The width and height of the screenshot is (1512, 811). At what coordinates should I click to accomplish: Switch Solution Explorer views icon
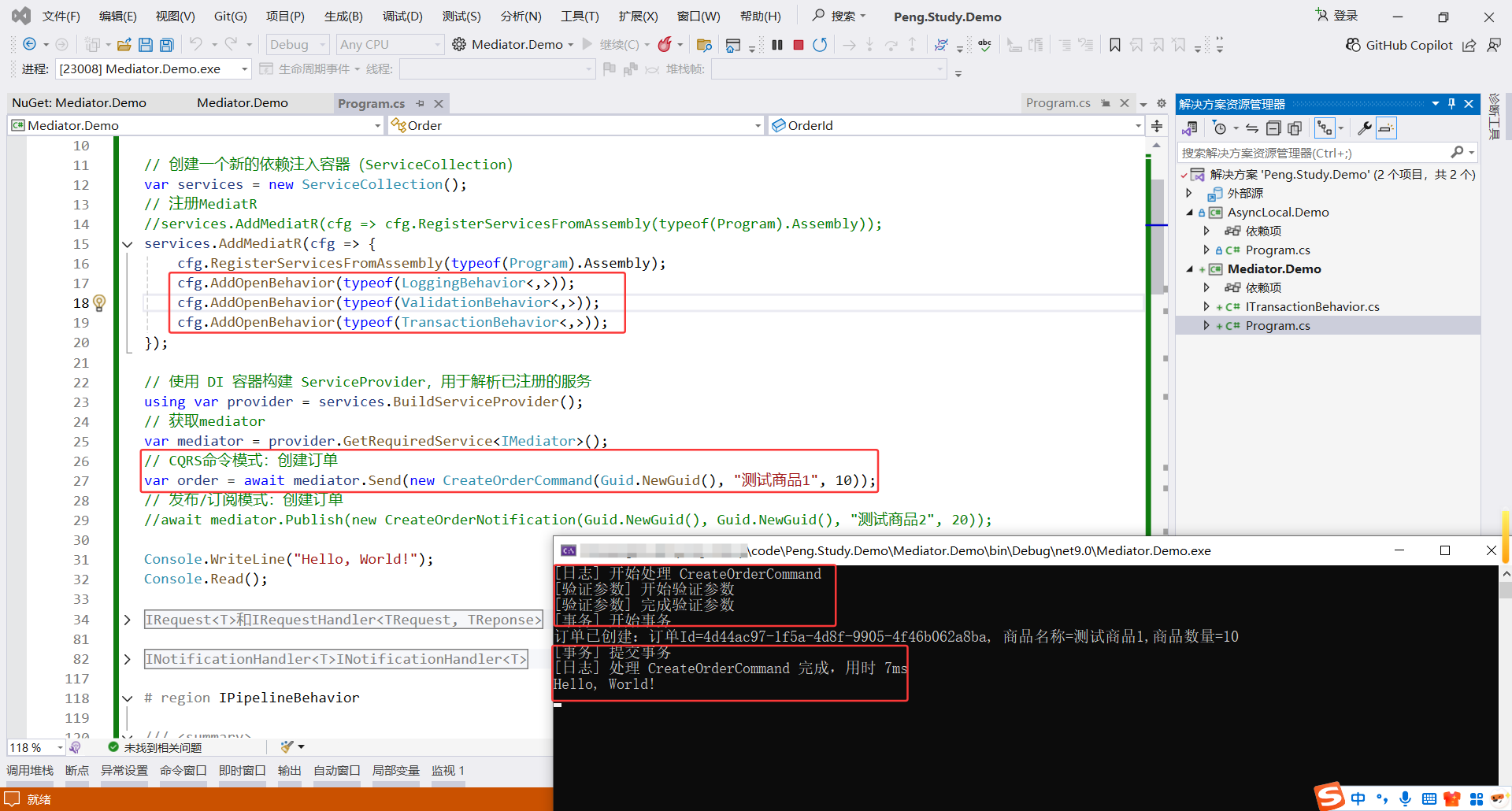(1190, 128)
